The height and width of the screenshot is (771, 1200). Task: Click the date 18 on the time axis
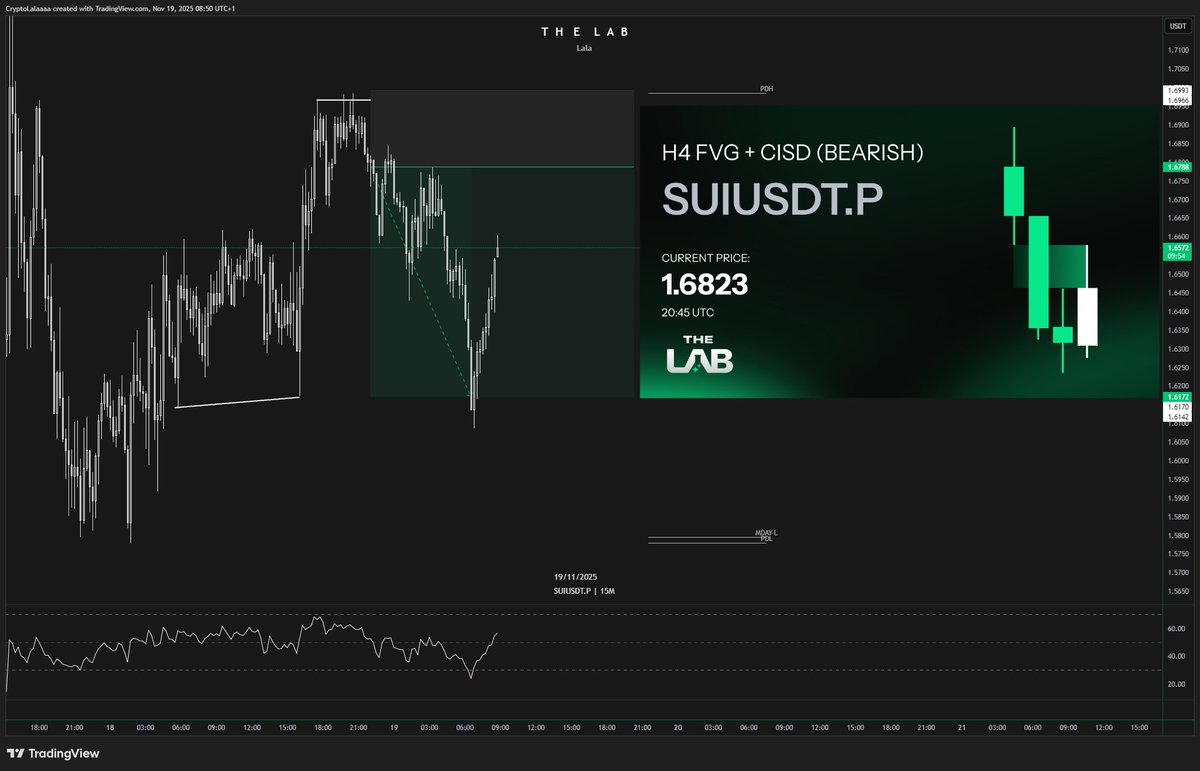point(110,728)
